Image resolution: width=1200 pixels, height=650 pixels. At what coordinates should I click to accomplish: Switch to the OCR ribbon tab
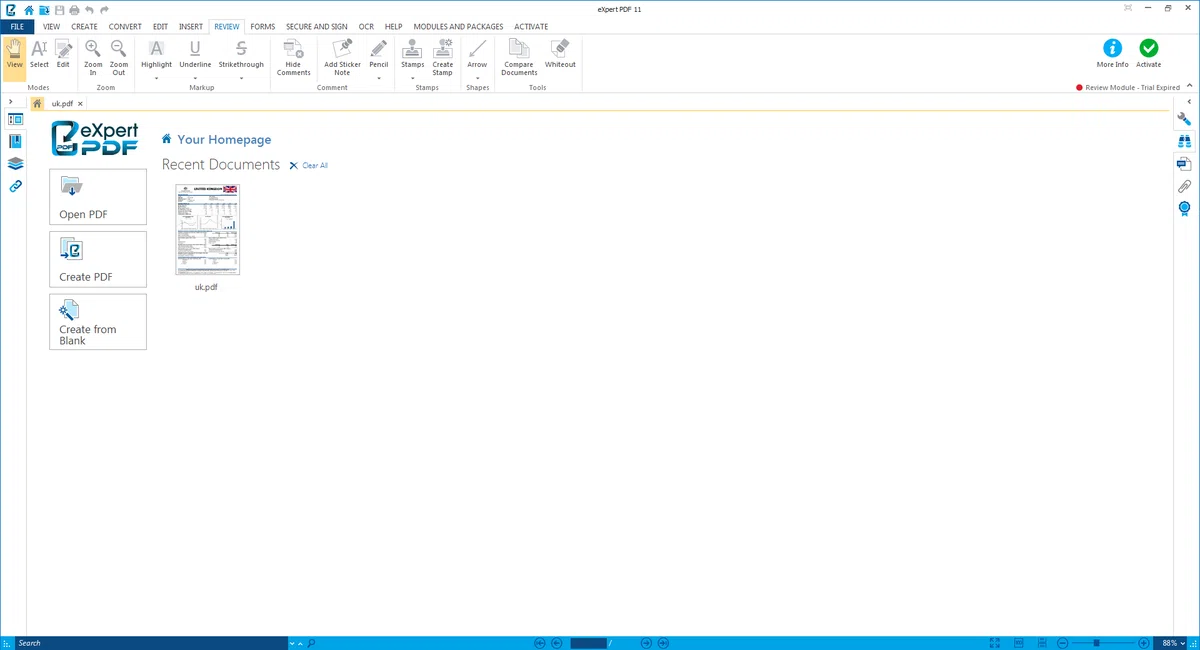[x=366, y=26]
